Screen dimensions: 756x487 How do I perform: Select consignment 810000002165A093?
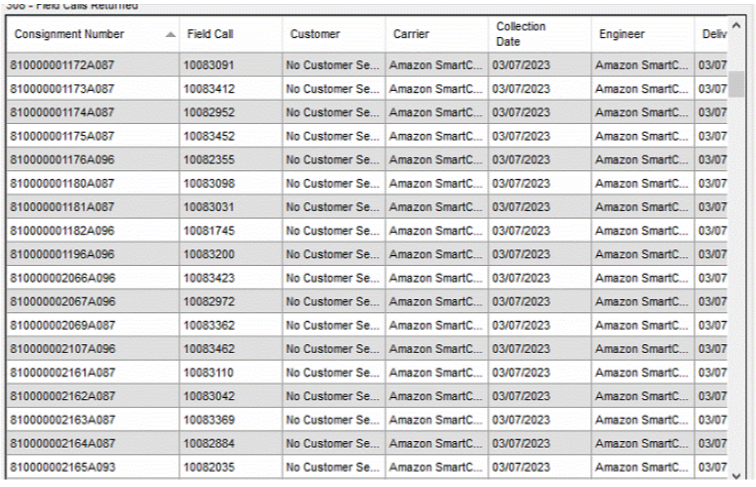tap(62, 465)
